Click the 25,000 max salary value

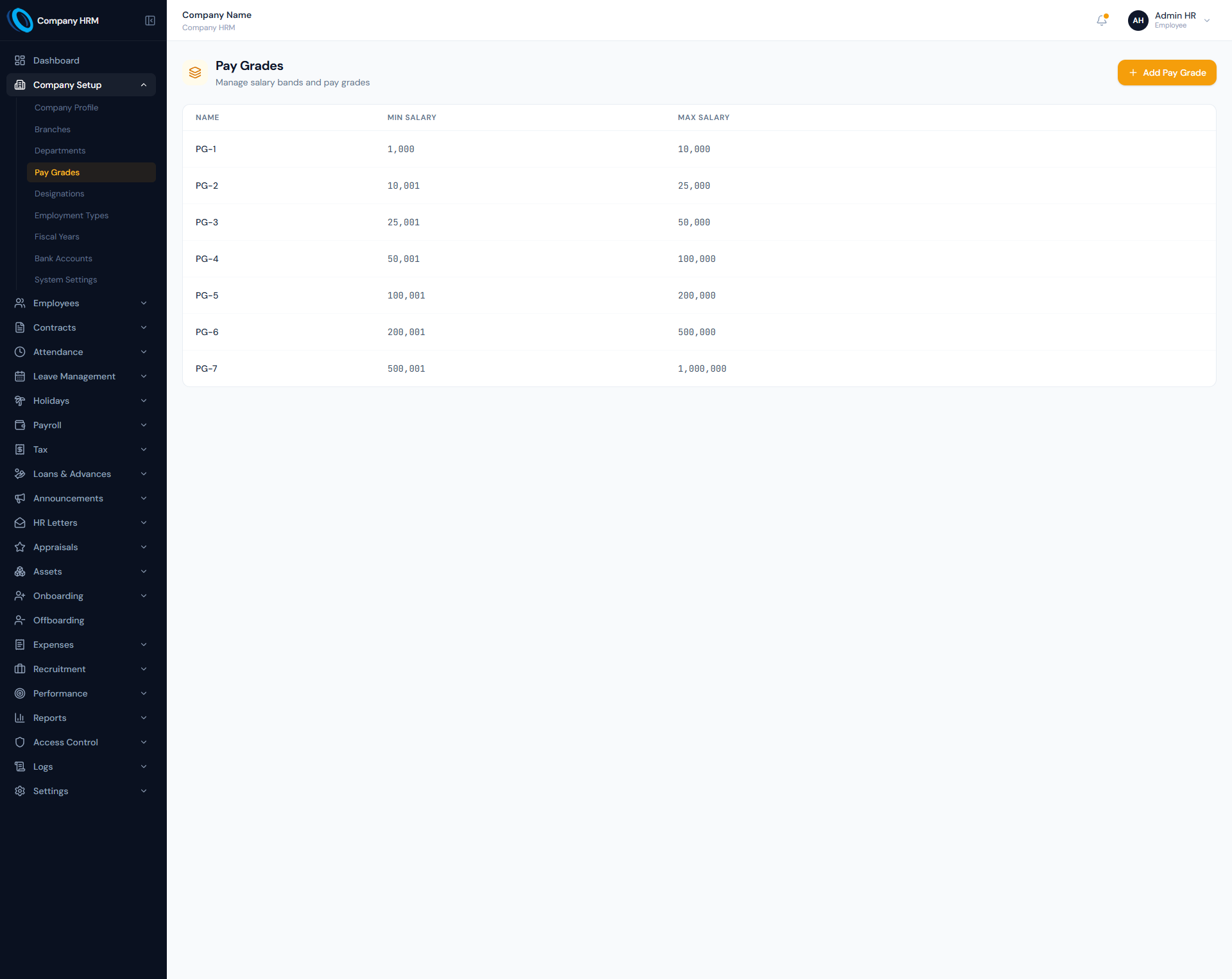point(694,186)
